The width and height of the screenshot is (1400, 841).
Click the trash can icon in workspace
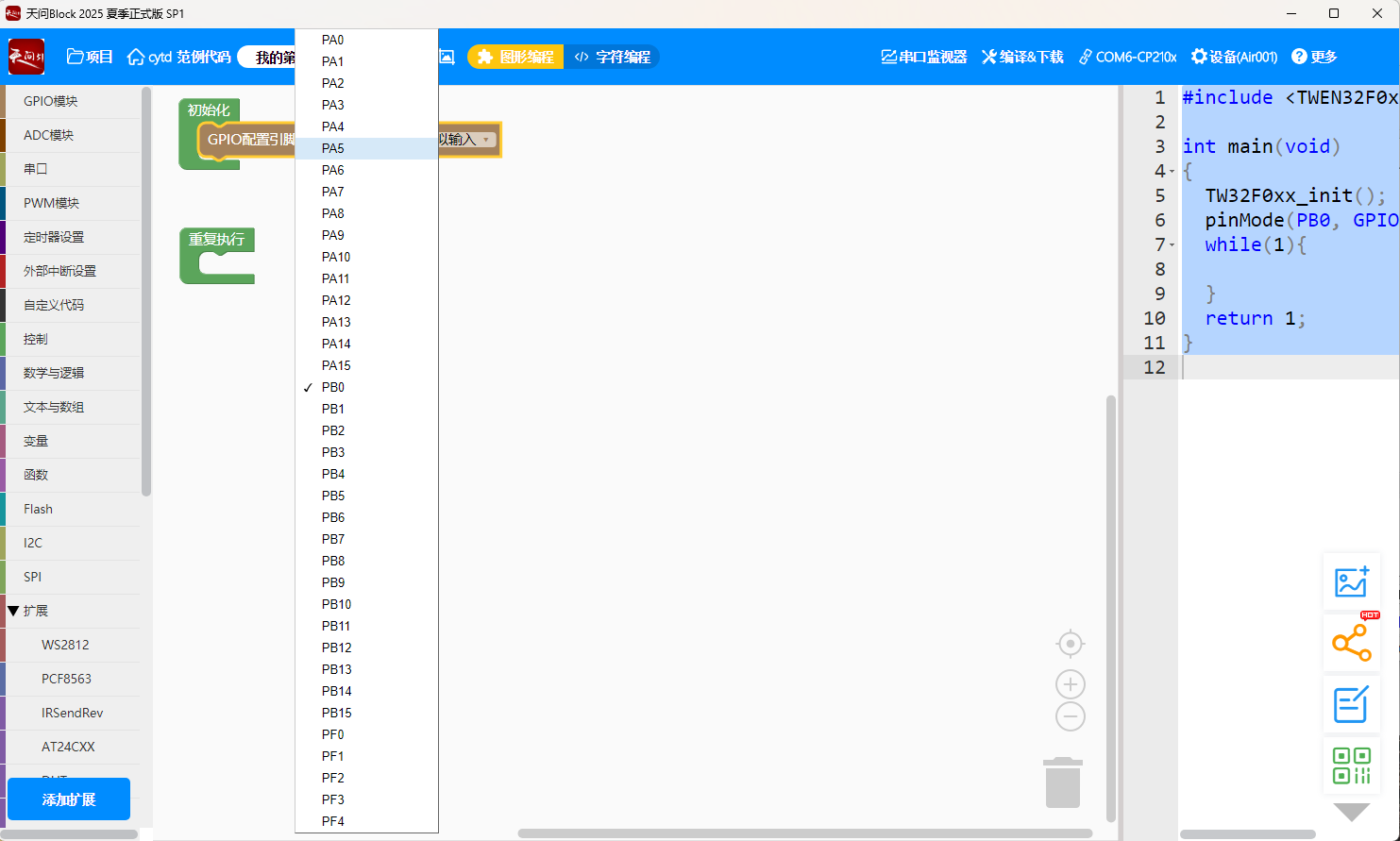[x=1062, y=783]
